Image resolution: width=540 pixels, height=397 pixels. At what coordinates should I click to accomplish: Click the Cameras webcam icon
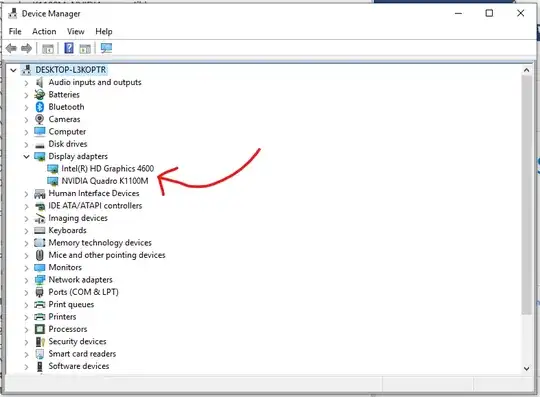[40, 119]
